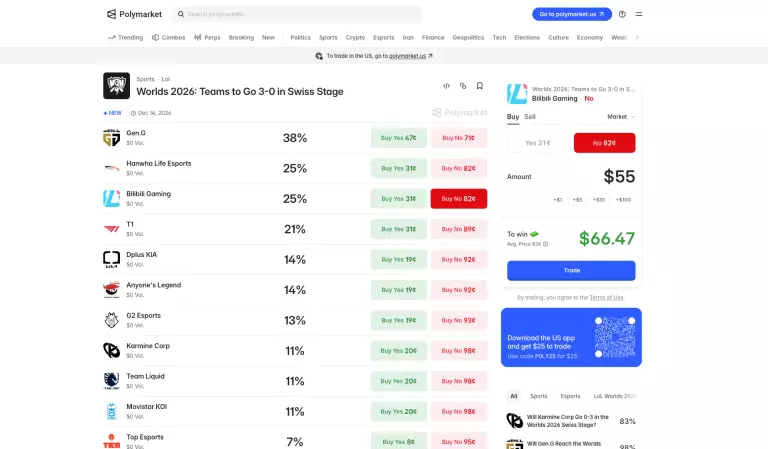Click the Polymarket logo icon
768x449 pixels.
click(112, 14)
